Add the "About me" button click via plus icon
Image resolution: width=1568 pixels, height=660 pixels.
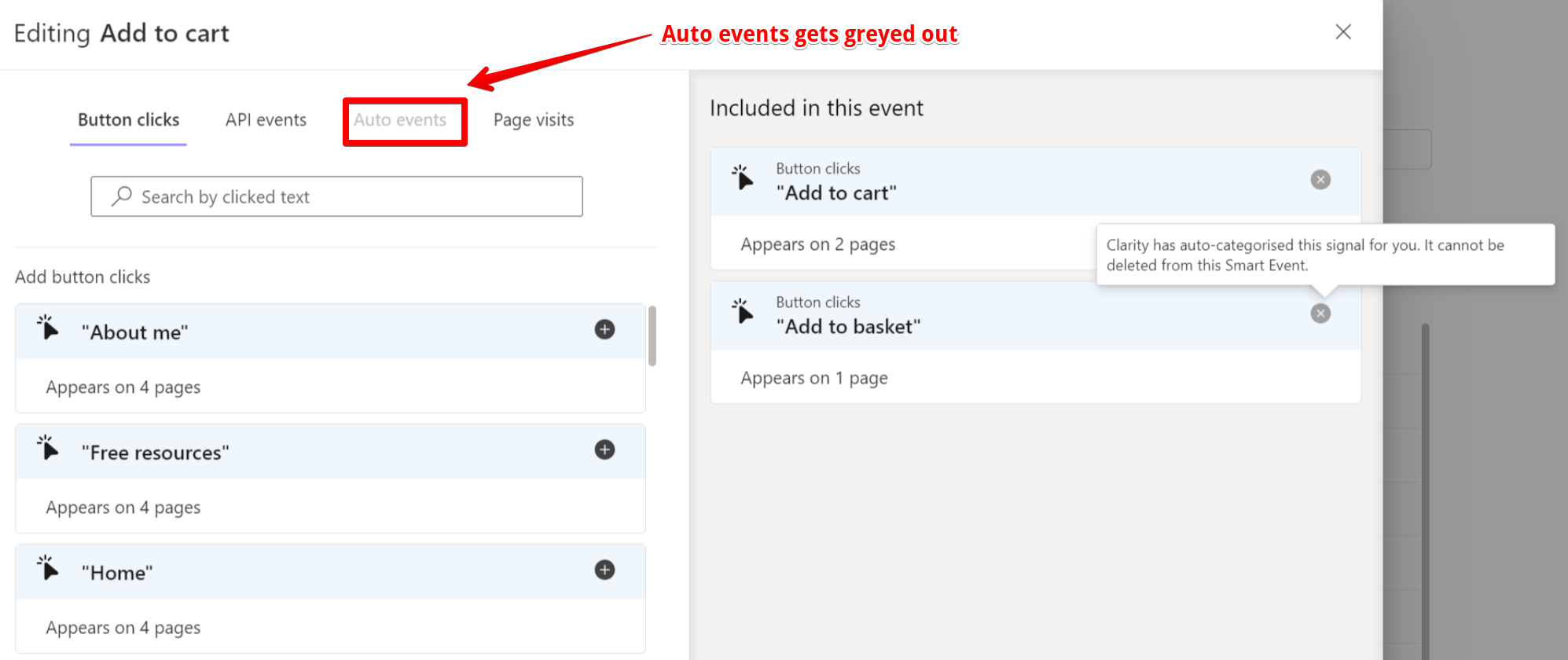tap(604, 329)
